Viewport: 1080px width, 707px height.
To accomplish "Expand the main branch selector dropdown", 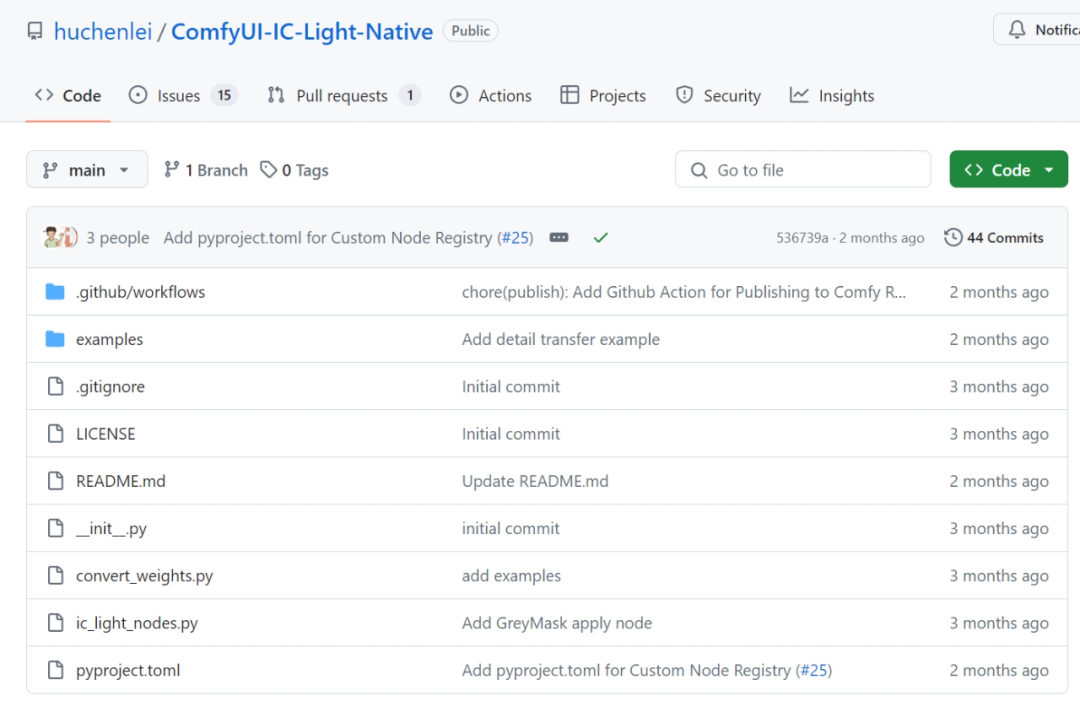I will [87, 170].
